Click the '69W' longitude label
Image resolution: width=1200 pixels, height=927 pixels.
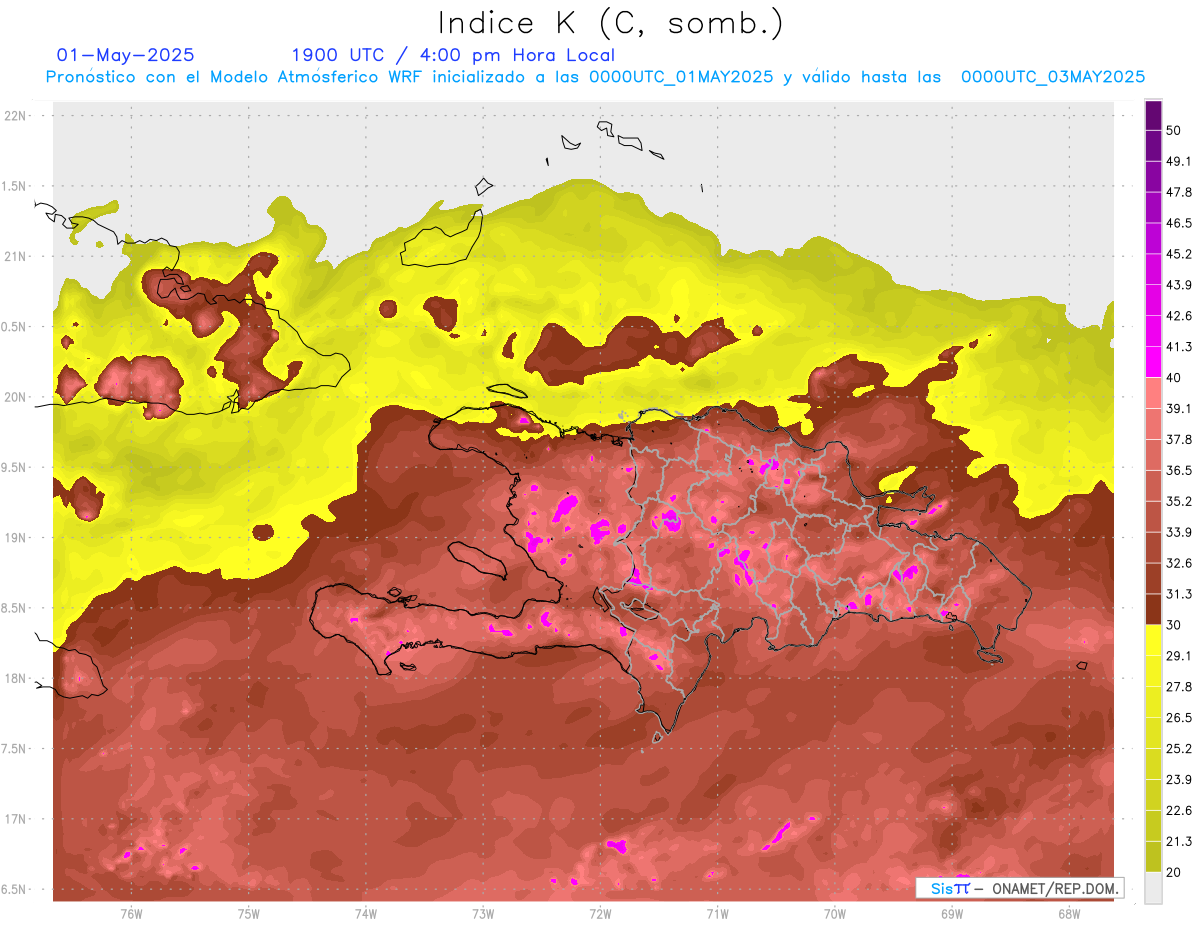[952, 913]
